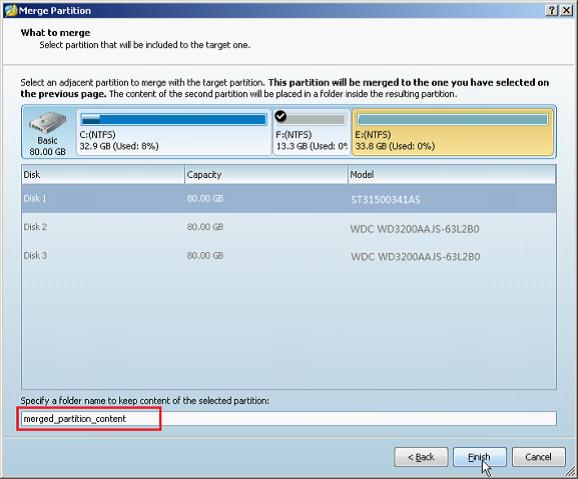The image size is (578, 479).
Task: Select Disk 1 row in the list
Action: [289, 199]
